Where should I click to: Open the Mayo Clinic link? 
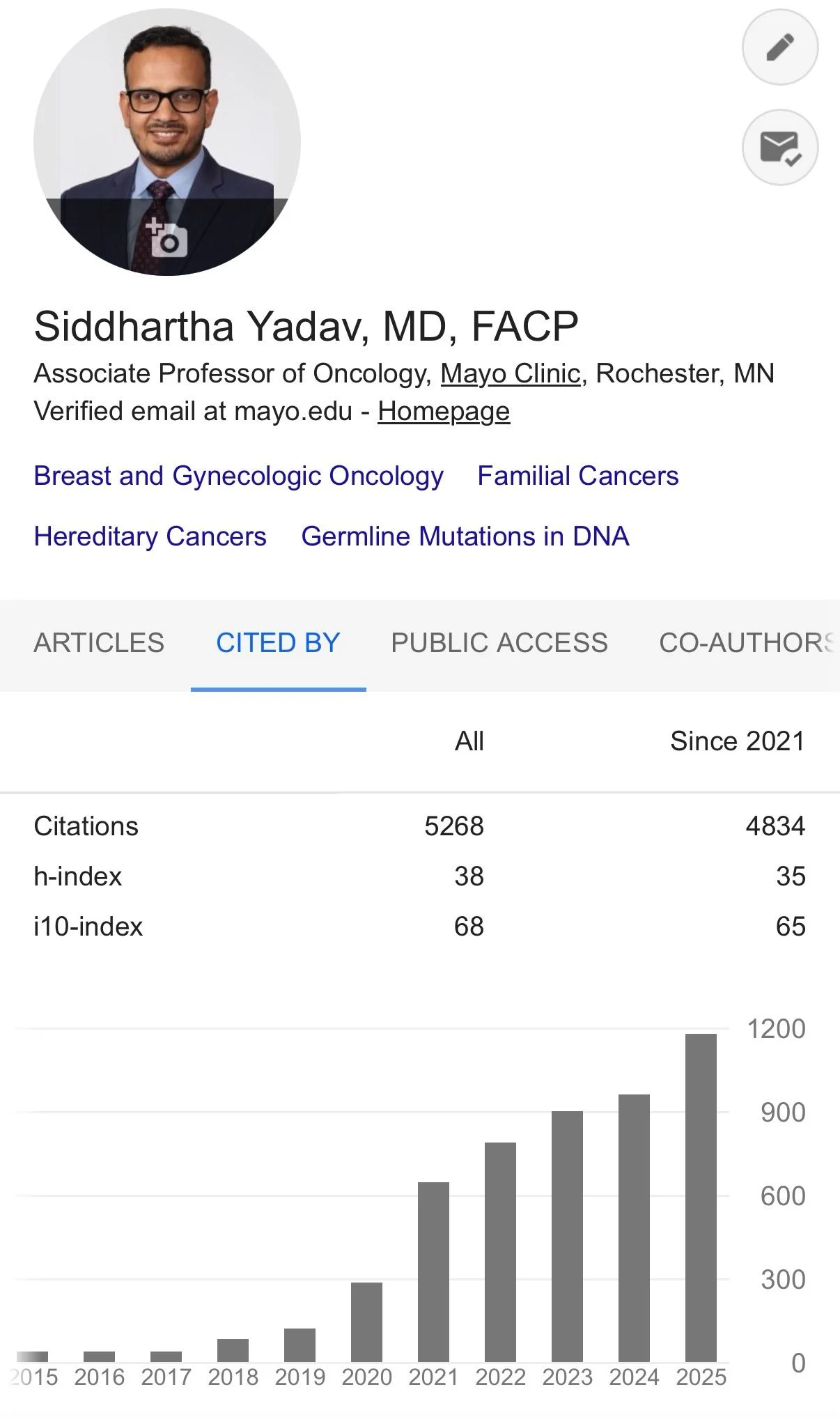tap(511, 373)
